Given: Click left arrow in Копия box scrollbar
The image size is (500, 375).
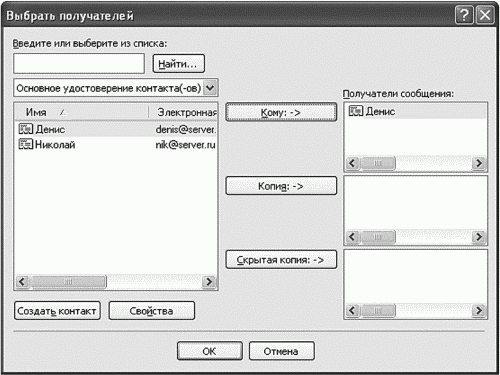Looking at the screenshot, I should (x=352, y=237).
